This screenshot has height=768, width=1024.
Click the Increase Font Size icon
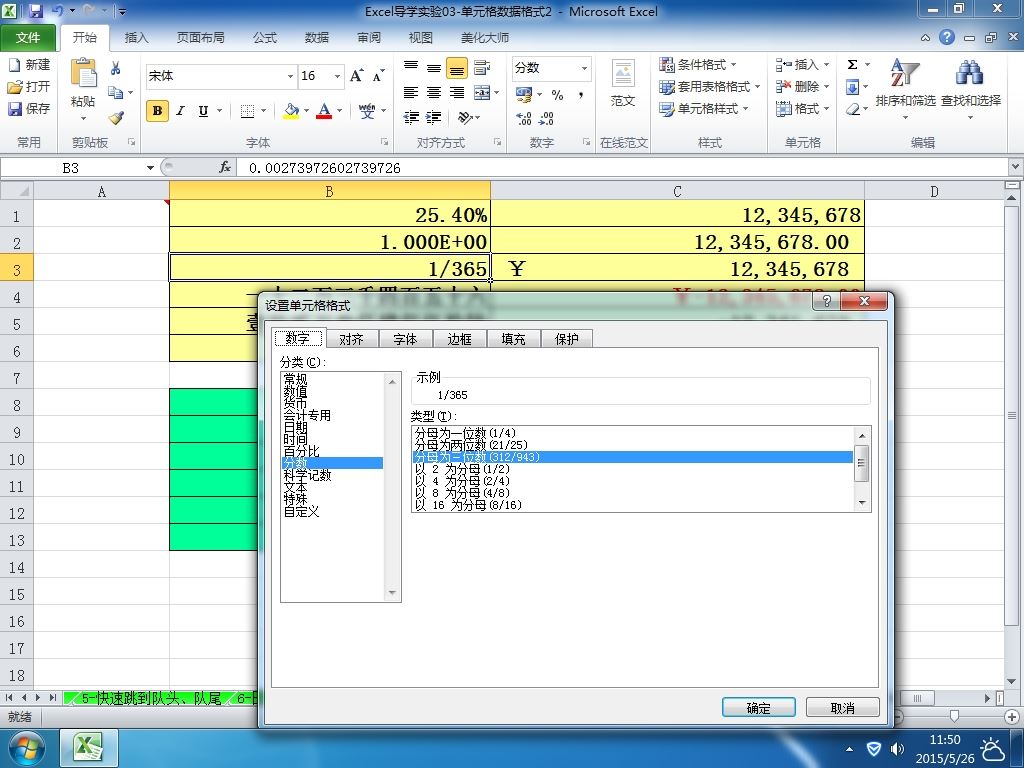point(357,76)
